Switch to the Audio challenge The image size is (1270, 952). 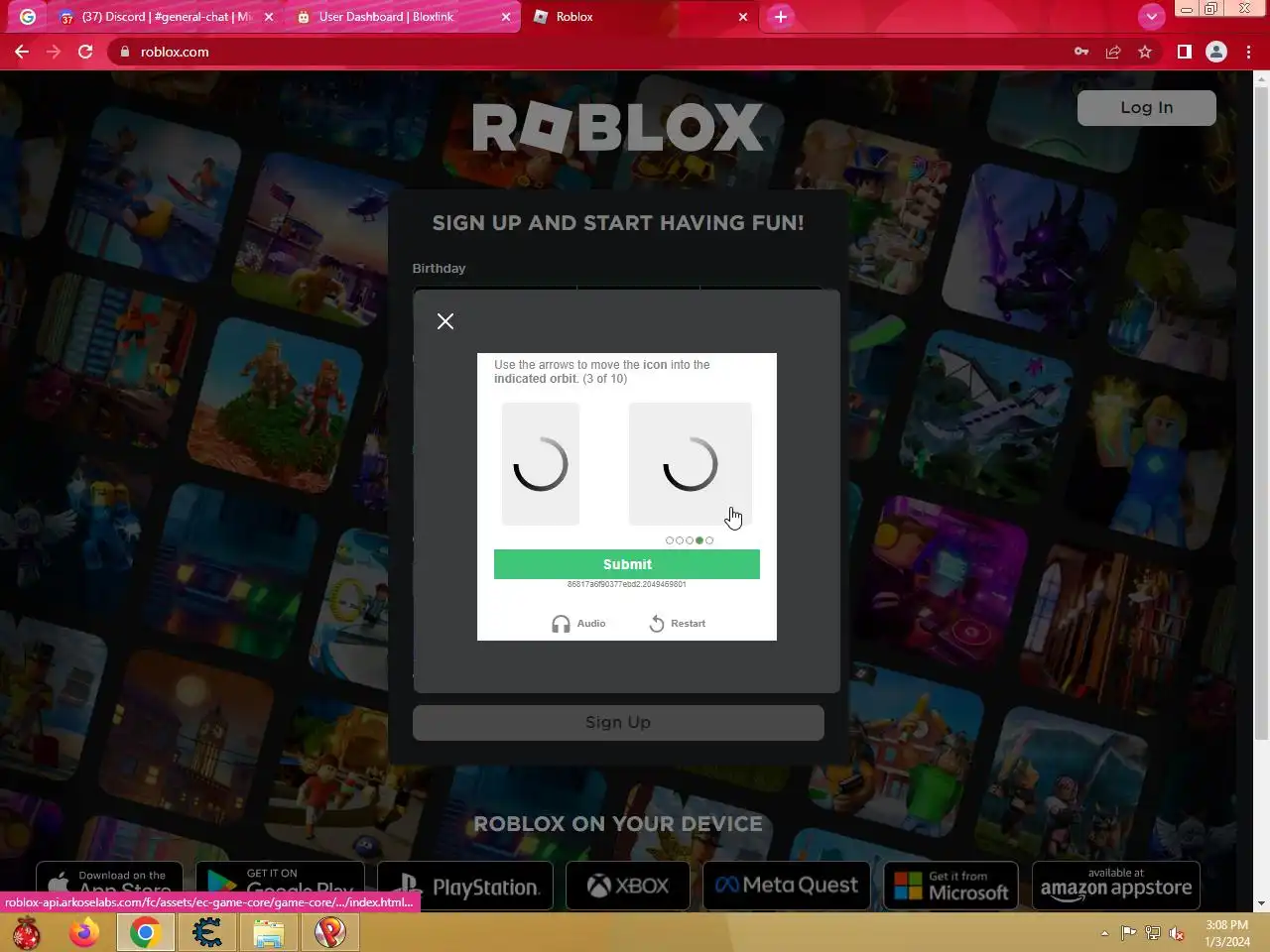click(x=578, y=624)
